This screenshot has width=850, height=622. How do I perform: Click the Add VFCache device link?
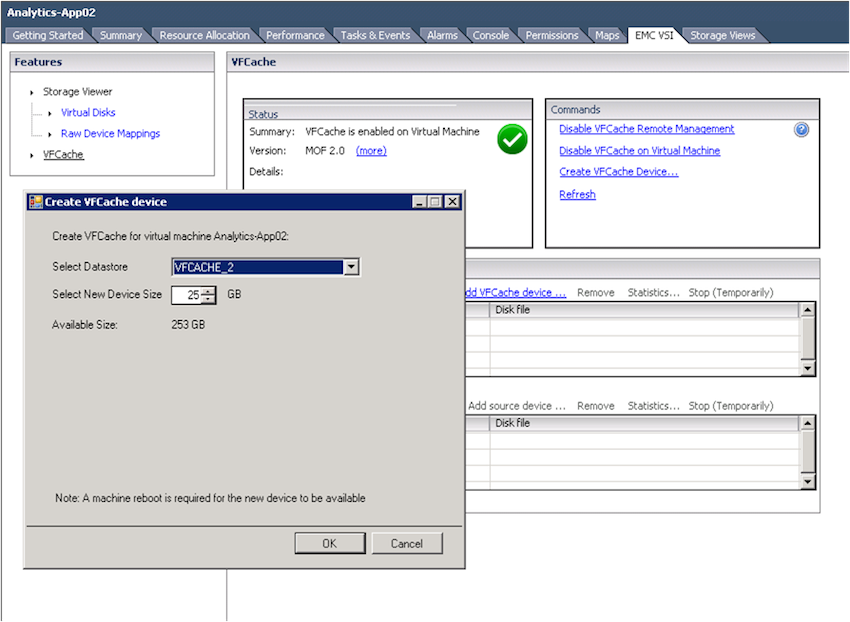[516, 293]
